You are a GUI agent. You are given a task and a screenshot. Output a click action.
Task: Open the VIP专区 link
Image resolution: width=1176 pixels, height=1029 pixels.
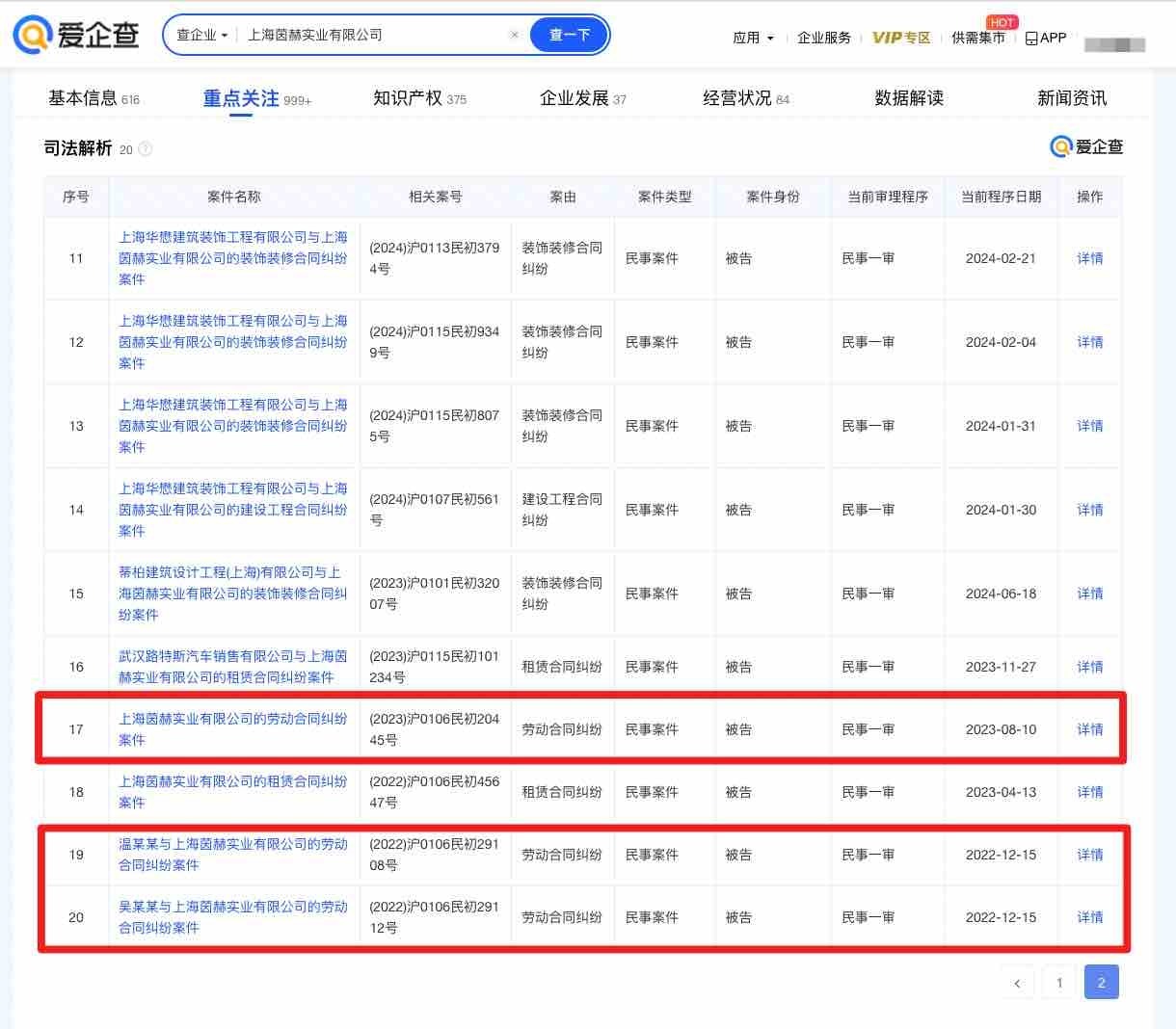coord(901,38)
